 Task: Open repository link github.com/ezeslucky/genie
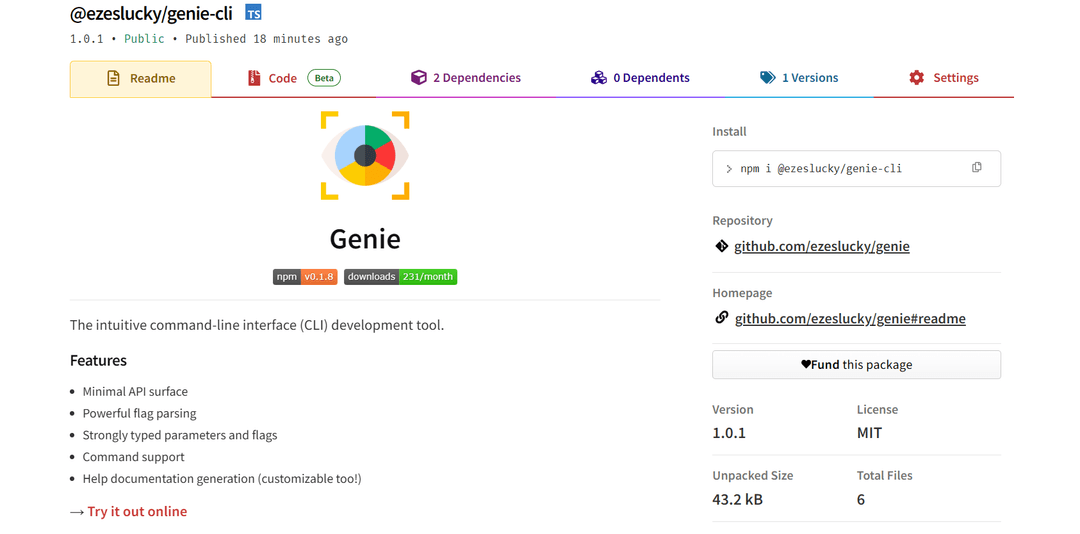click(822, 247)
